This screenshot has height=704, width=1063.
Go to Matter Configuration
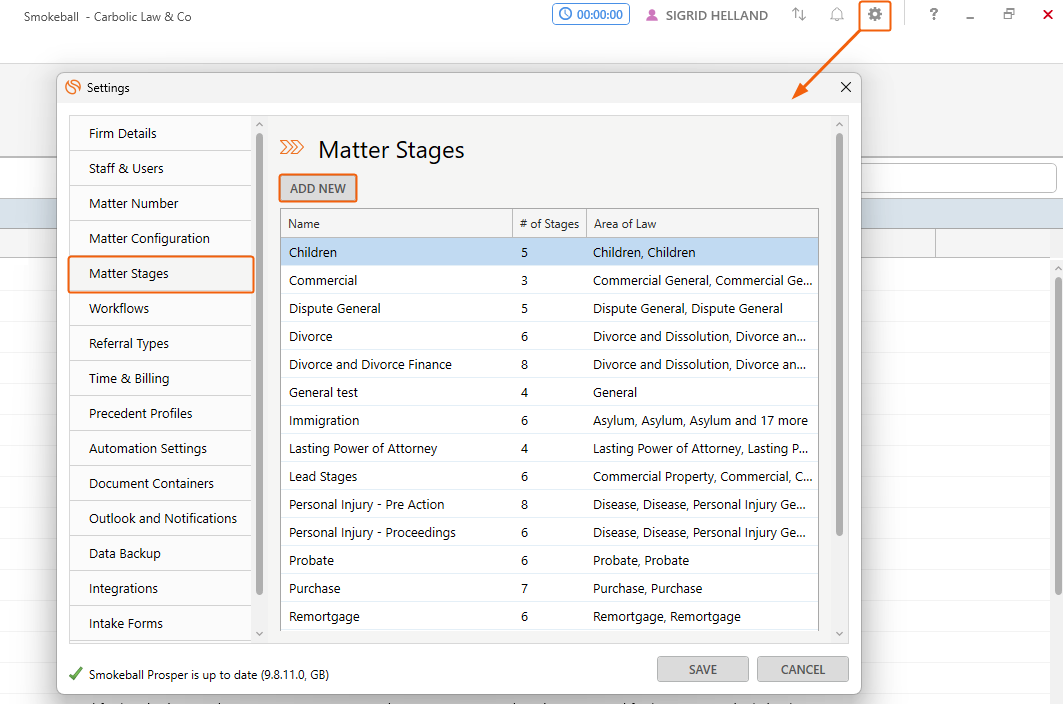click(160, 238)
